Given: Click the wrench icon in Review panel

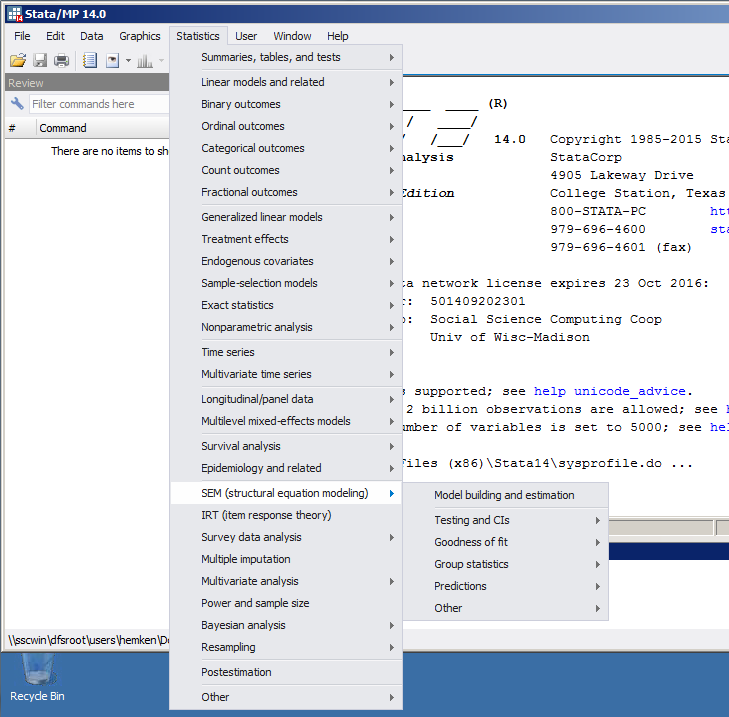Looking at the screenshot, I should (x=17, y=104).
